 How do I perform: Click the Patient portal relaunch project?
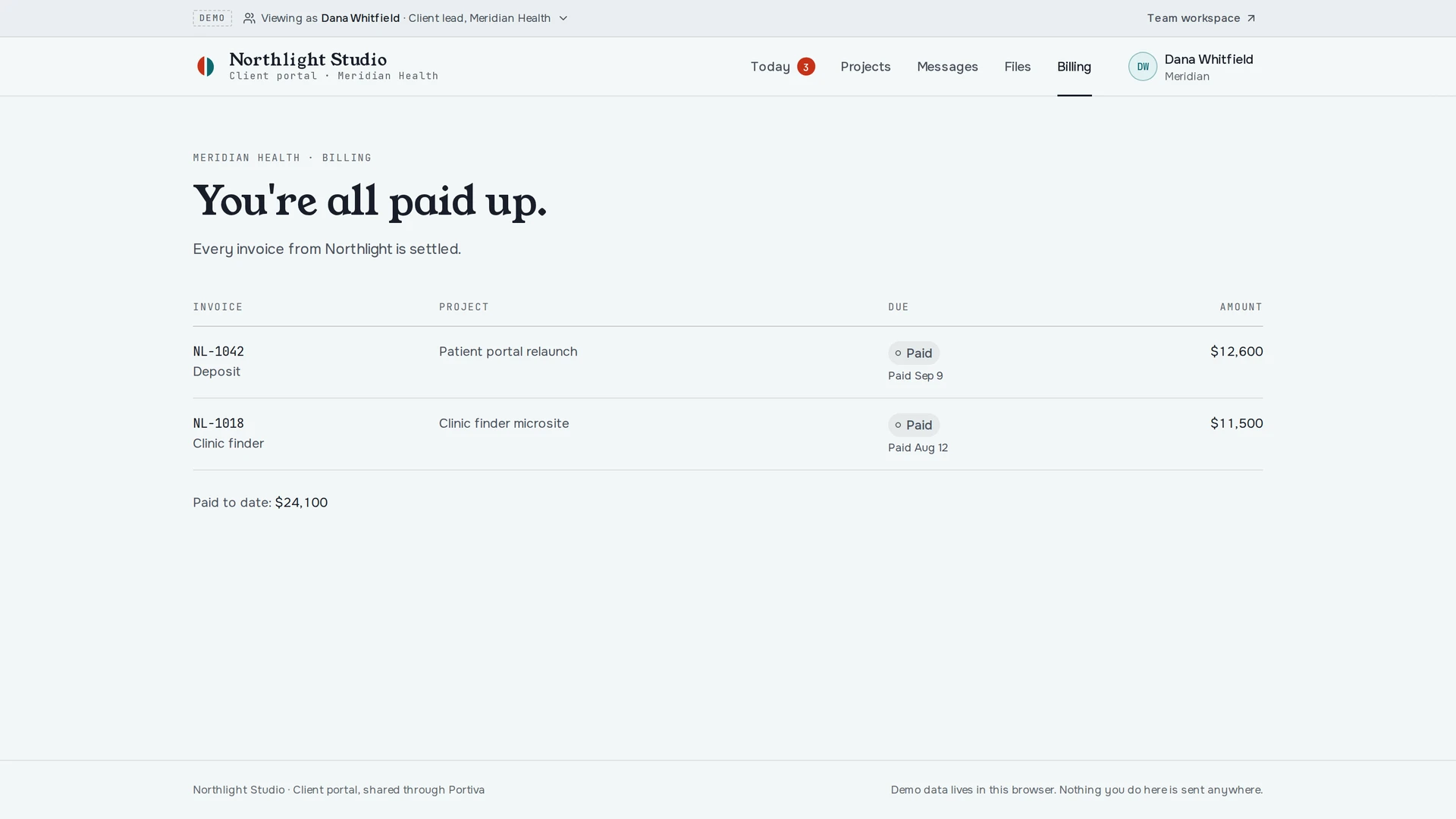(508, 352)
